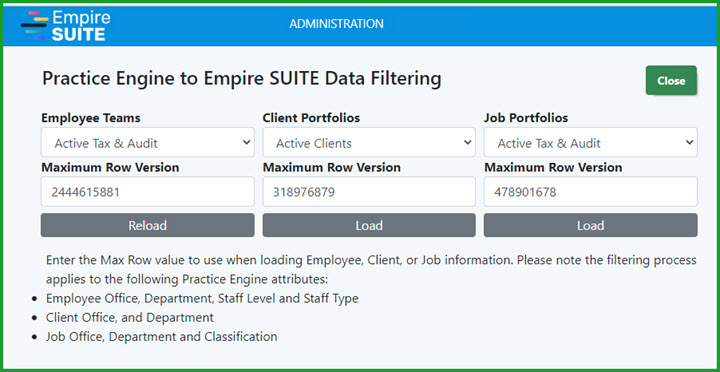This screenshot has width=720, height=372.
Task: Click the Employee Teams dropdown chevron arrow
Action: tap(246, 142)
